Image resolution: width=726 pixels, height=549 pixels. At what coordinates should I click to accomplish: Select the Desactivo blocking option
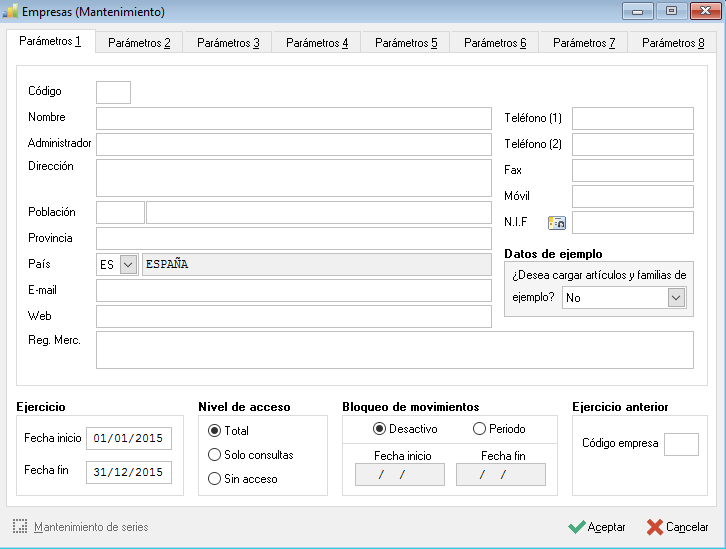coord(379,429)
